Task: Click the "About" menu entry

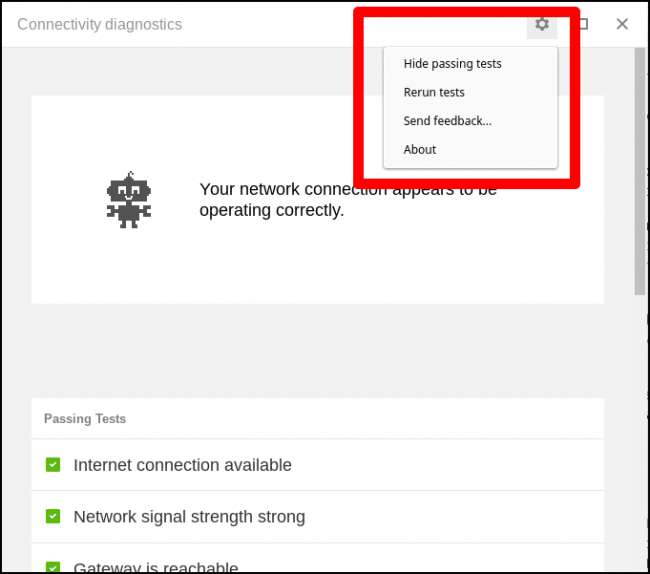Action: [420, 150]
